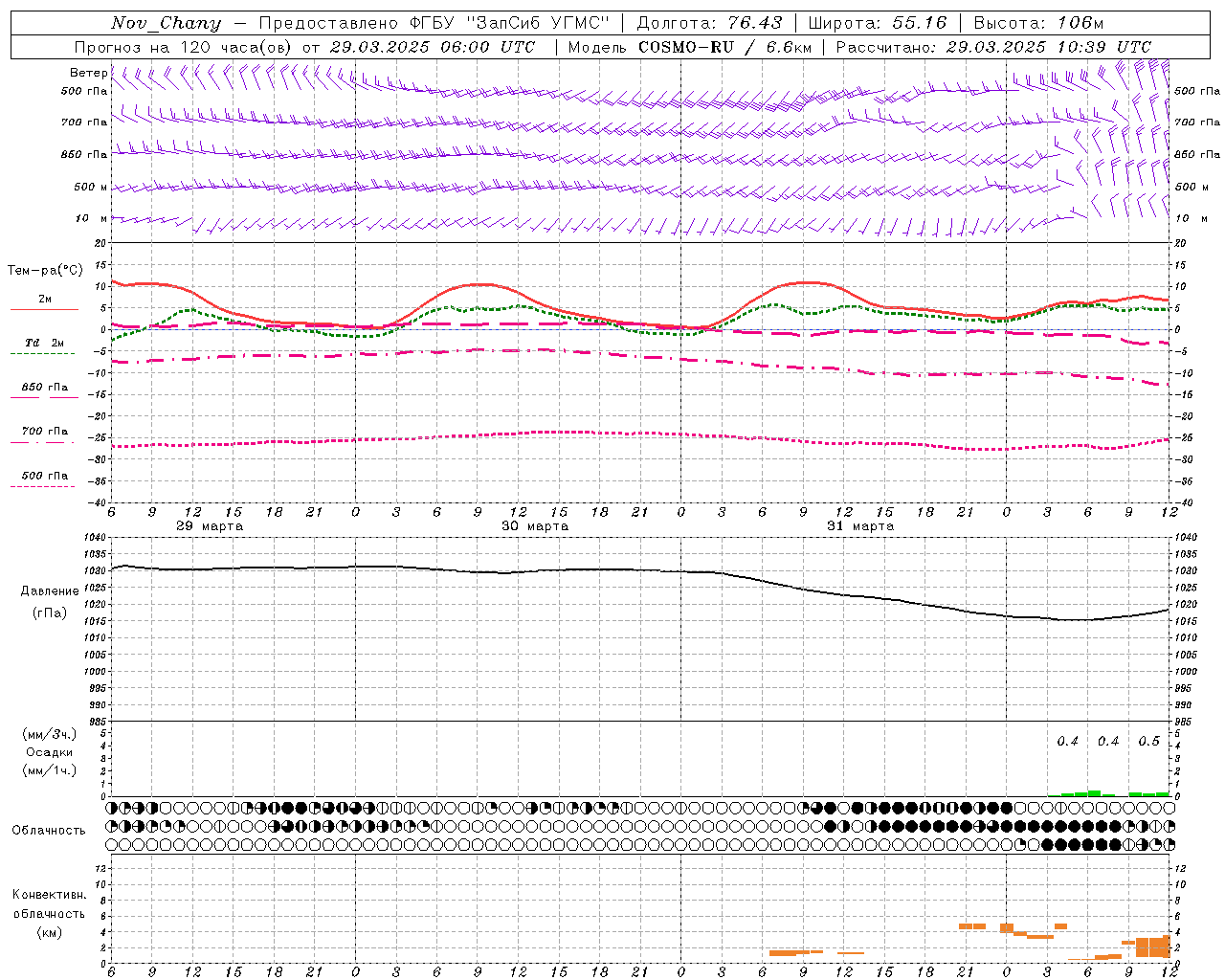Click the 30 марта date label
This screenshot has height=980, width=1225.
pyautogui.click(x=535, y=526)
